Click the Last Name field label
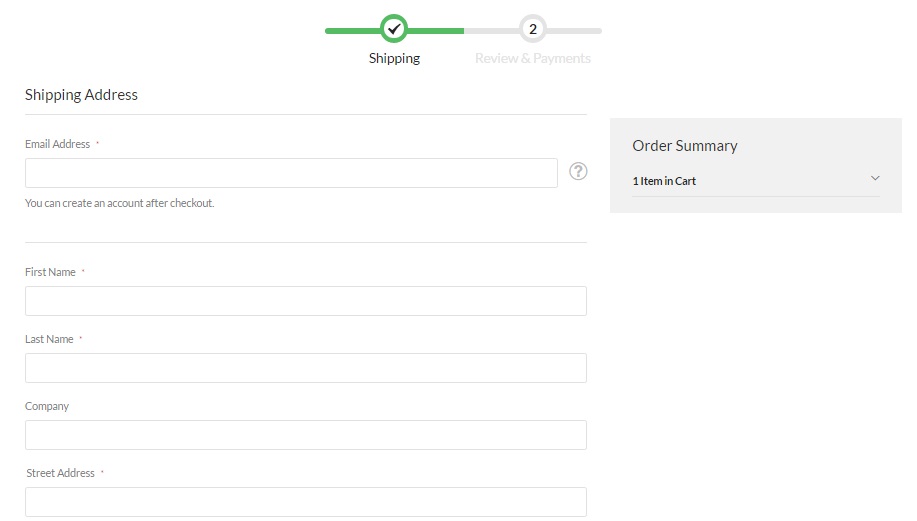Image resolution: width=917 pixels, height=521 pixels. click(x=49, y=339)
